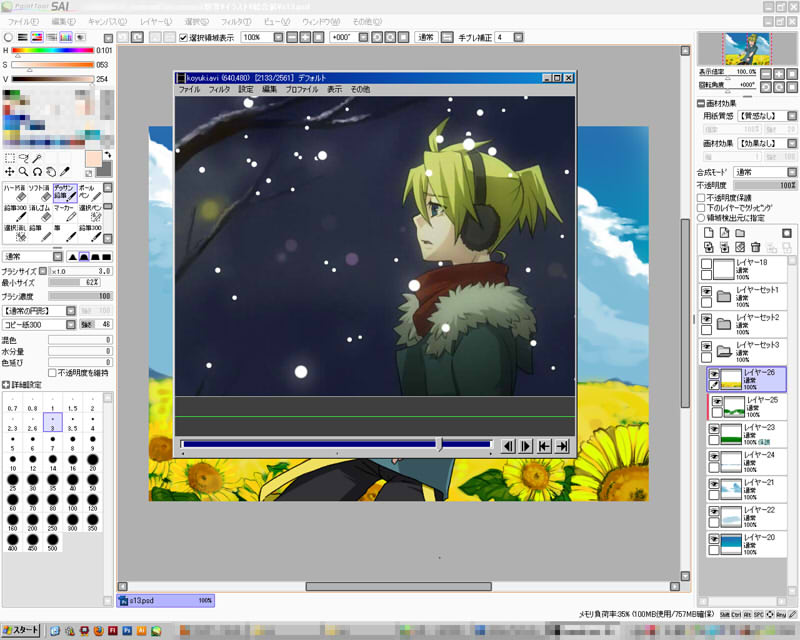Image resolution: width=800 pixels, height=640 pixels.
Task: Hide レイヤーセット1 with its eye icon
Action: [707, 291]
